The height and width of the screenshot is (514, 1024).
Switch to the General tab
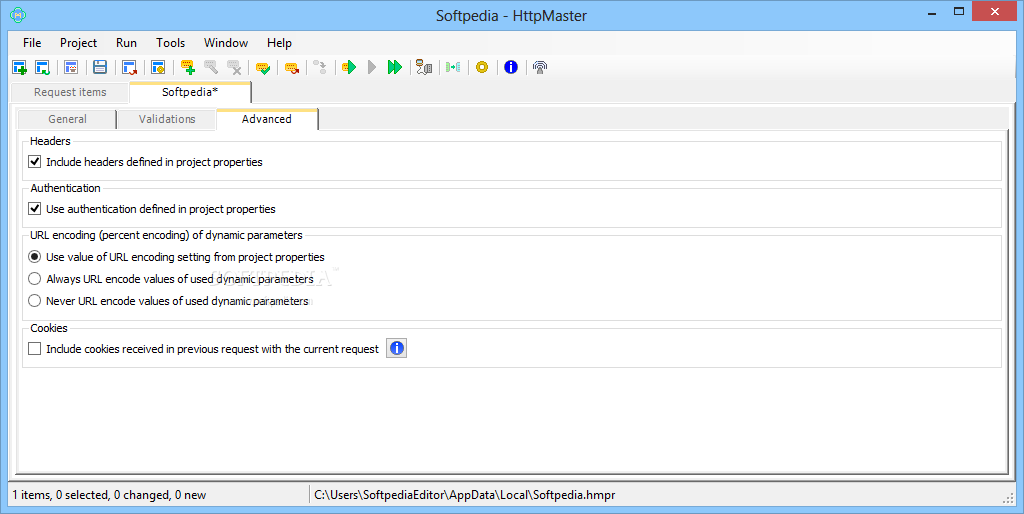tap(67, 120)
